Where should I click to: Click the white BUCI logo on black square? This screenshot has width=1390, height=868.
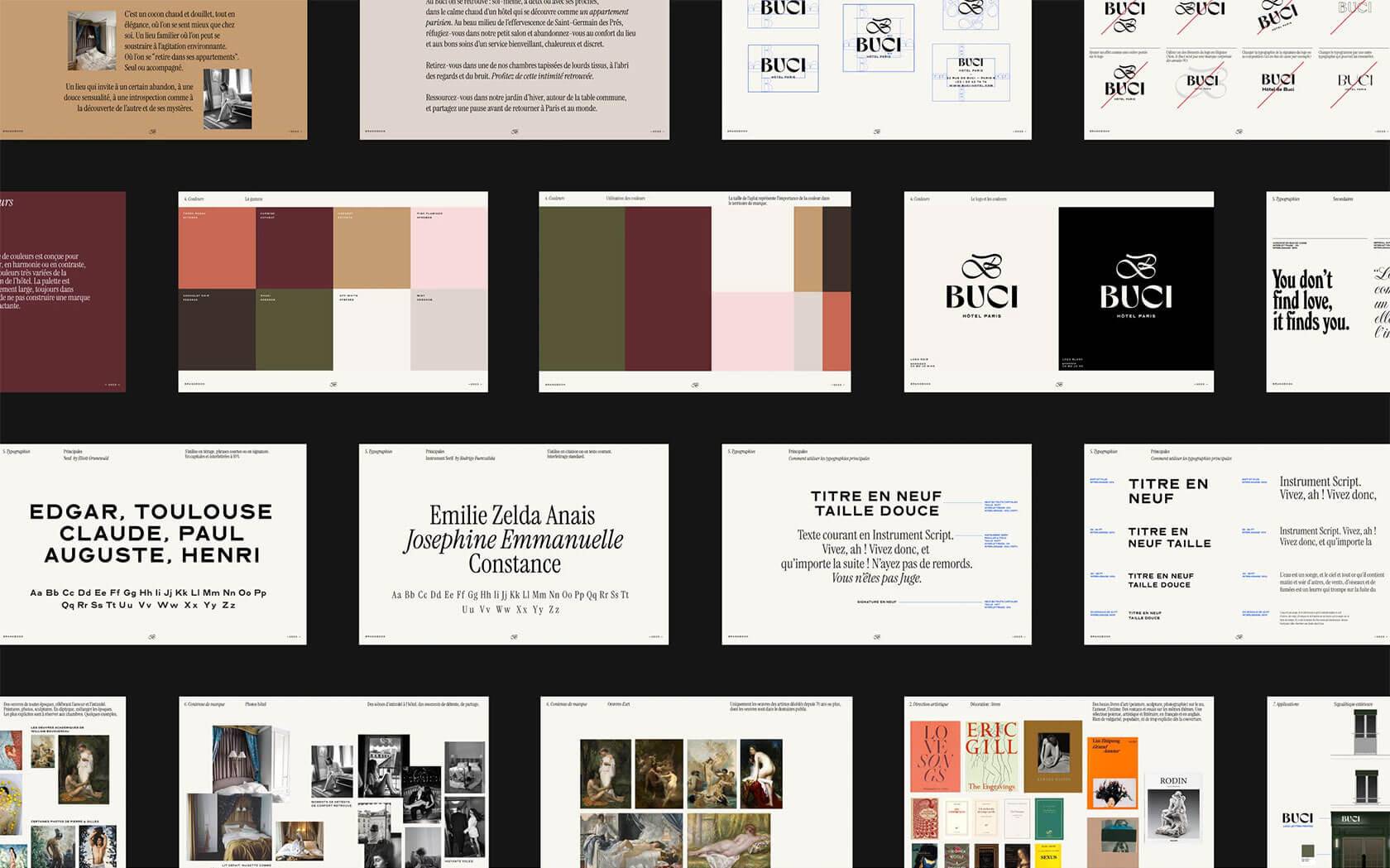click(x=1135, y=287)
